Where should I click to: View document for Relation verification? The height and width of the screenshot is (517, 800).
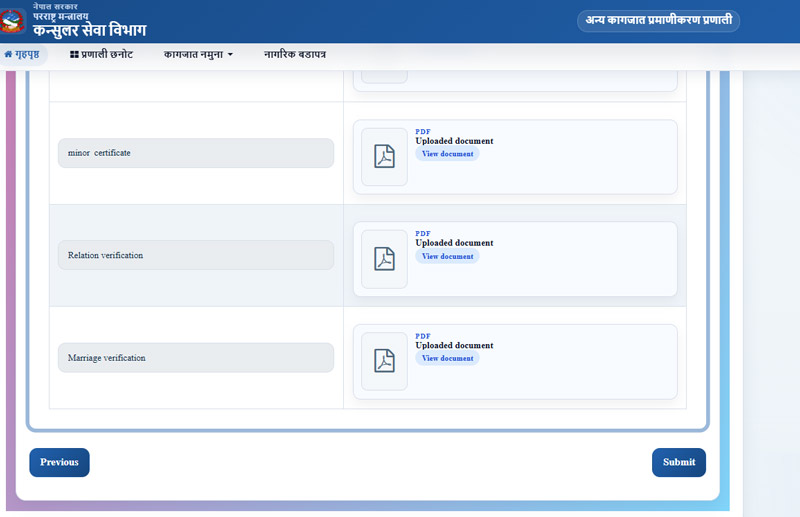tap(447, 256)
